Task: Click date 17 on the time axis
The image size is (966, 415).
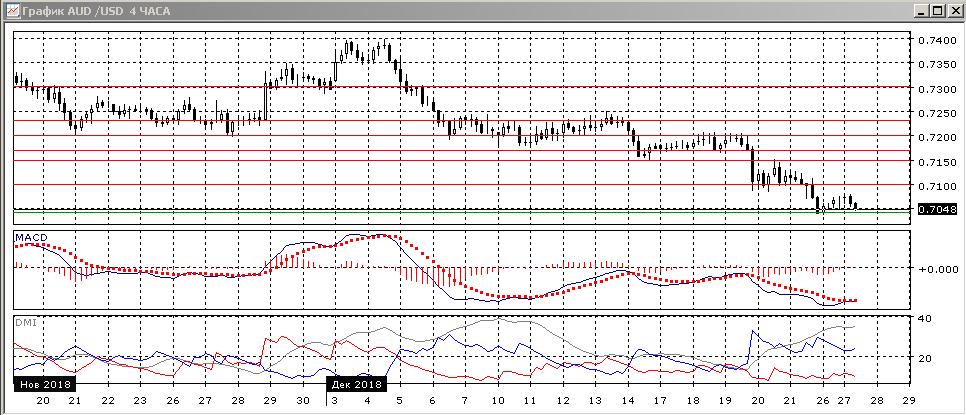Action: tap(660, 400)
